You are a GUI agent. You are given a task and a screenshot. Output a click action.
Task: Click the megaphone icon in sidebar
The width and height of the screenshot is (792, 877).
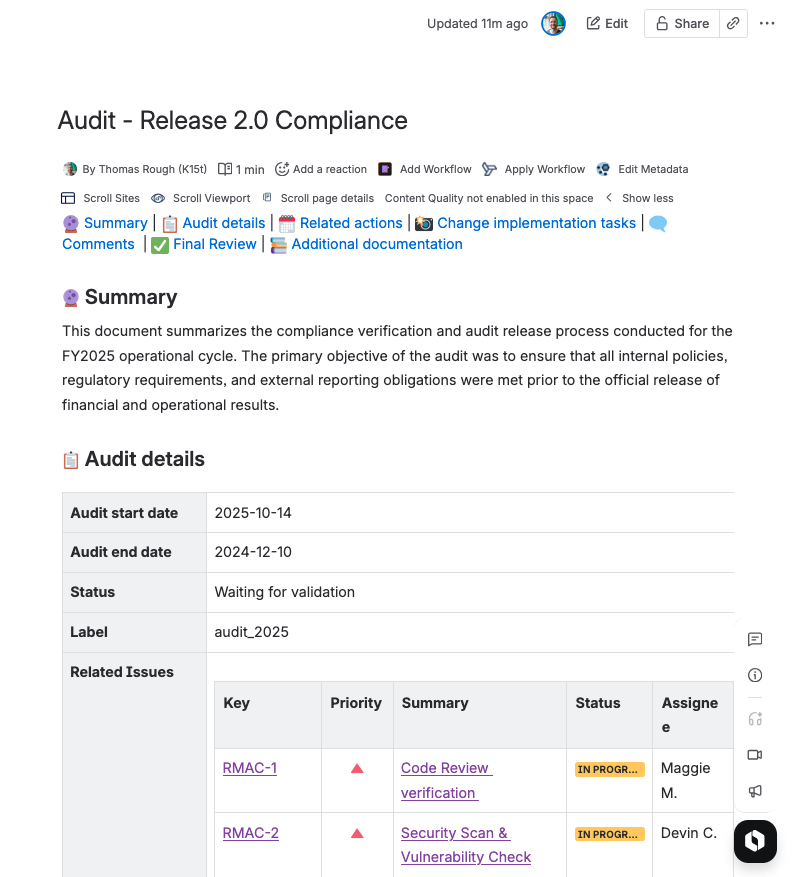(755, 791)
